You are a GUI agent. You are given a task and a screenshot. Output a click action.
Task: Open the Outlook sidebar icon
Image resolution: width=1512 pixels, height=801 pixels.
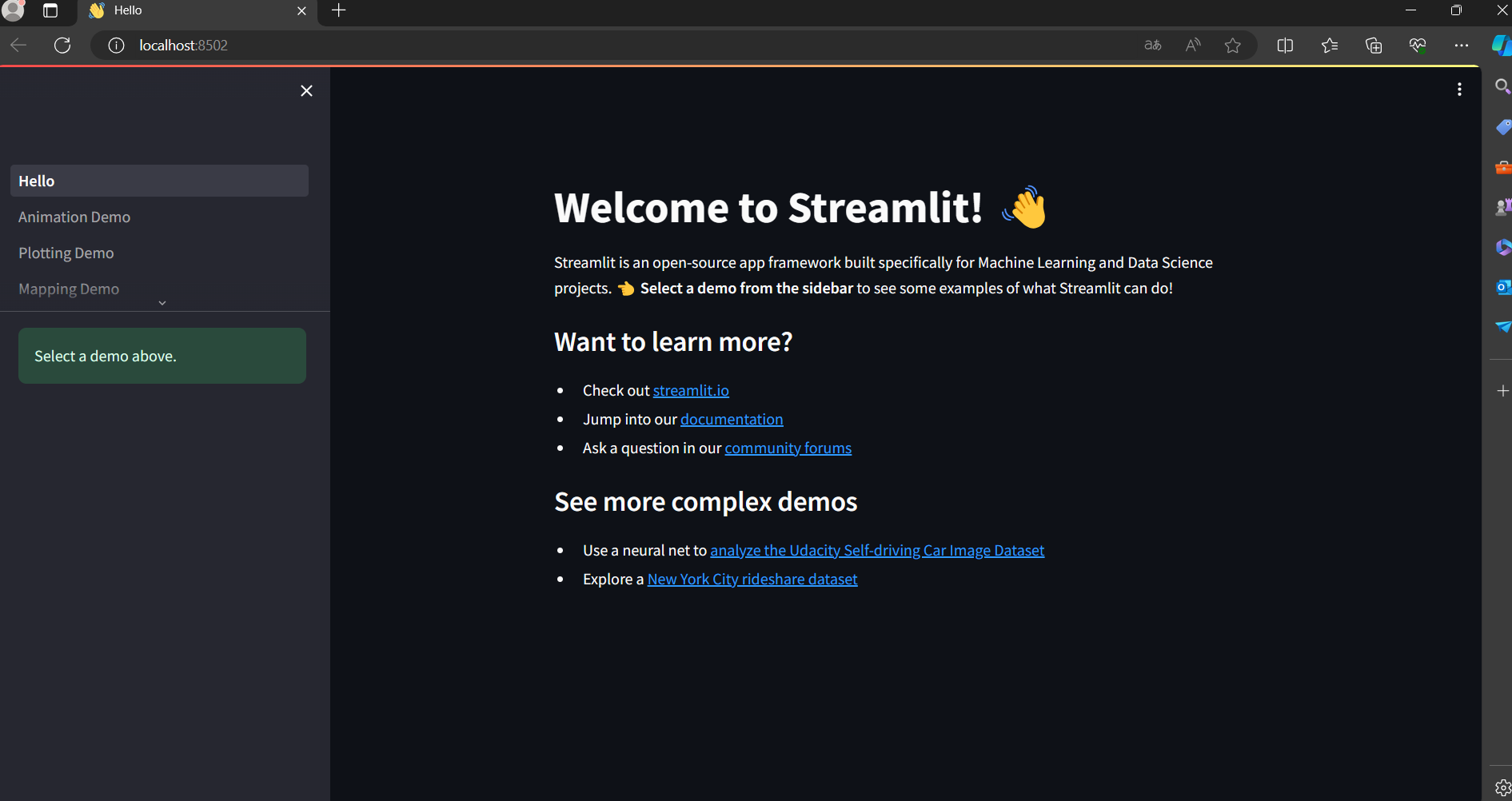pyautogui.click(x=1503, y=287)
